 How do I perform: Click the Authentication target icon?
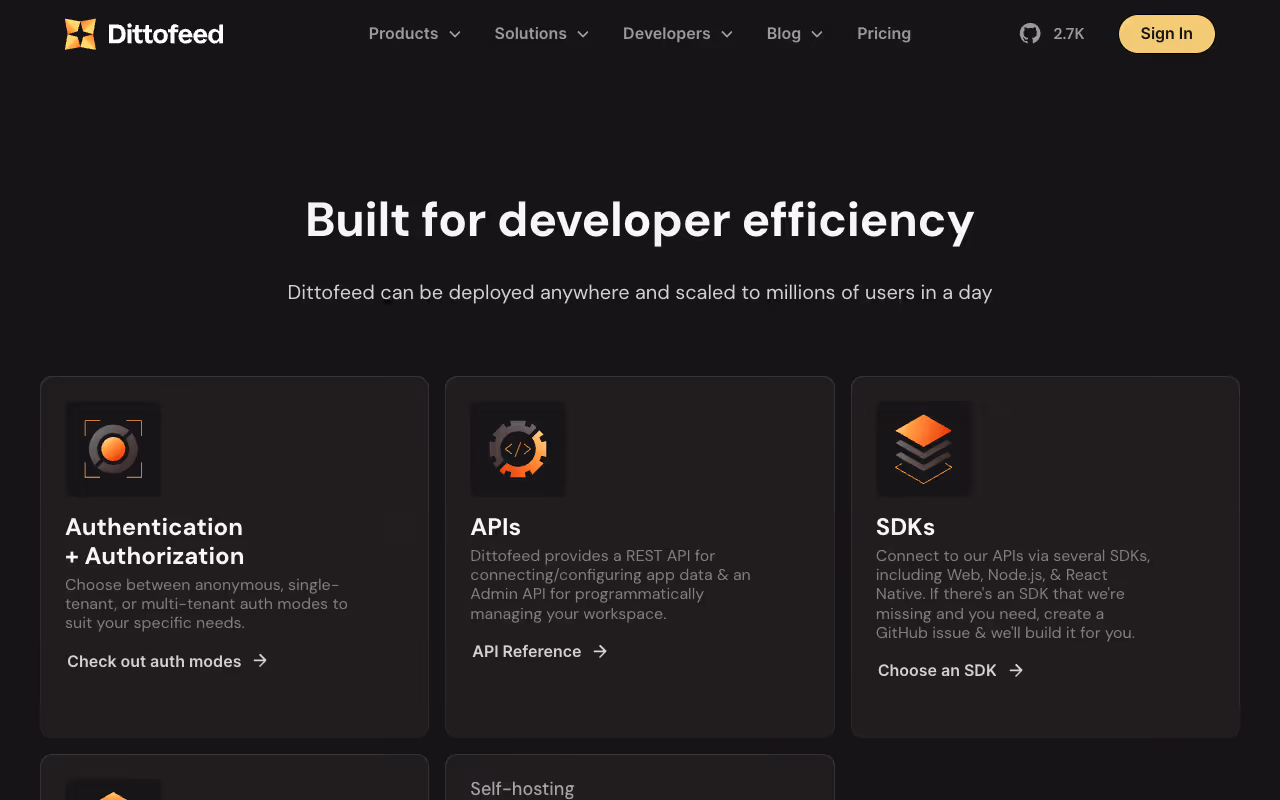tap(113, 449)
